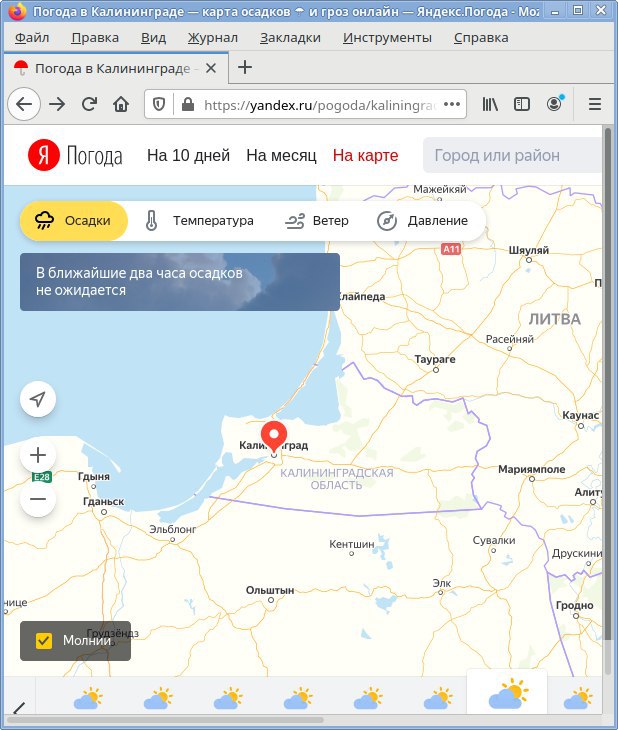The height and width of the screenshot is (730, 618).
Task: Switch map to Давление pressure layer
Action: (x=422, y=221)
